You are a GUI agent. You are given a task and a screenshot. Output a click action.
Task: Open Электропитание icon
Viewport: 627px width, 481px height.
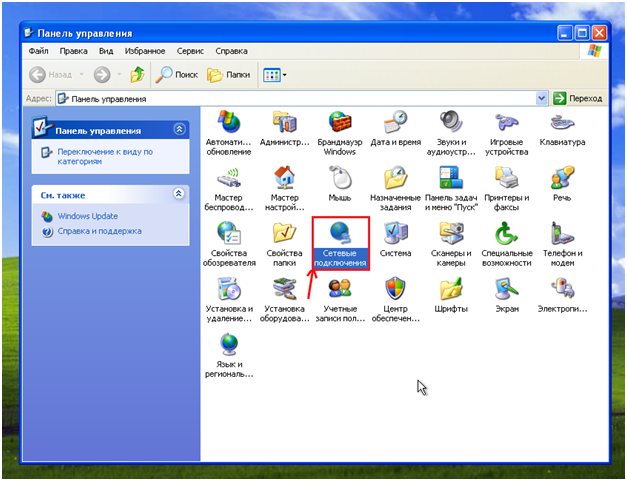pos(562,295)
